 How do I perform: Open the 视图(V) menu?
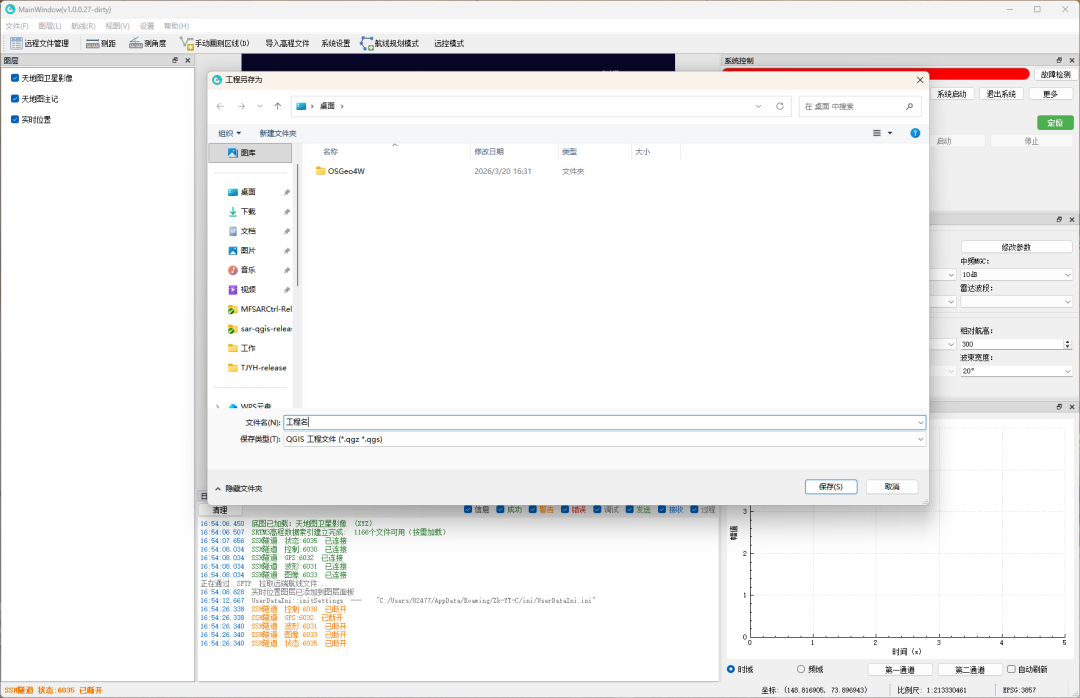coord(117,26)
